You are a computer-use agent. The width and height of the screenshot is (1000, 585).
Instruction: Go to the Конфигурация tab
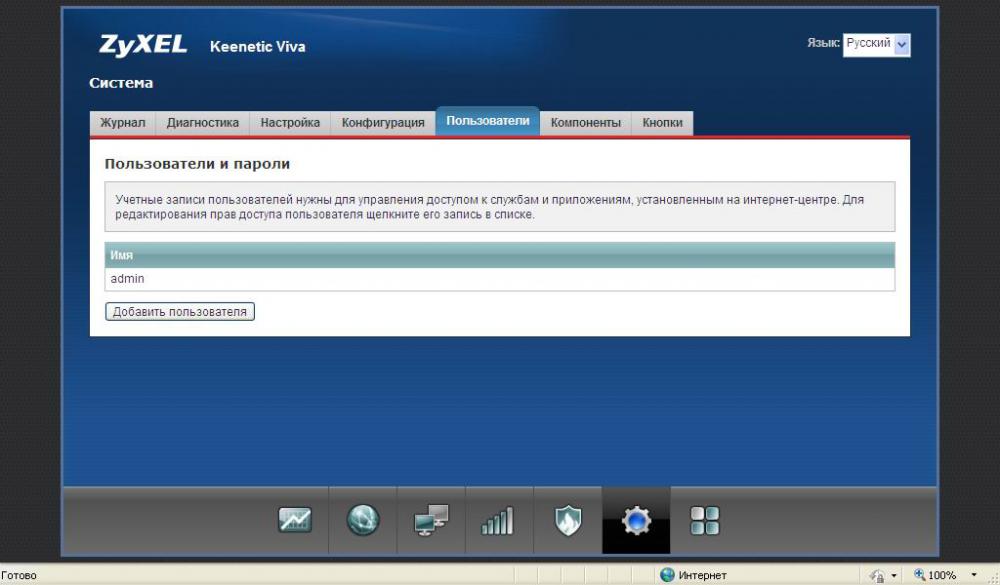coord(383,122)
